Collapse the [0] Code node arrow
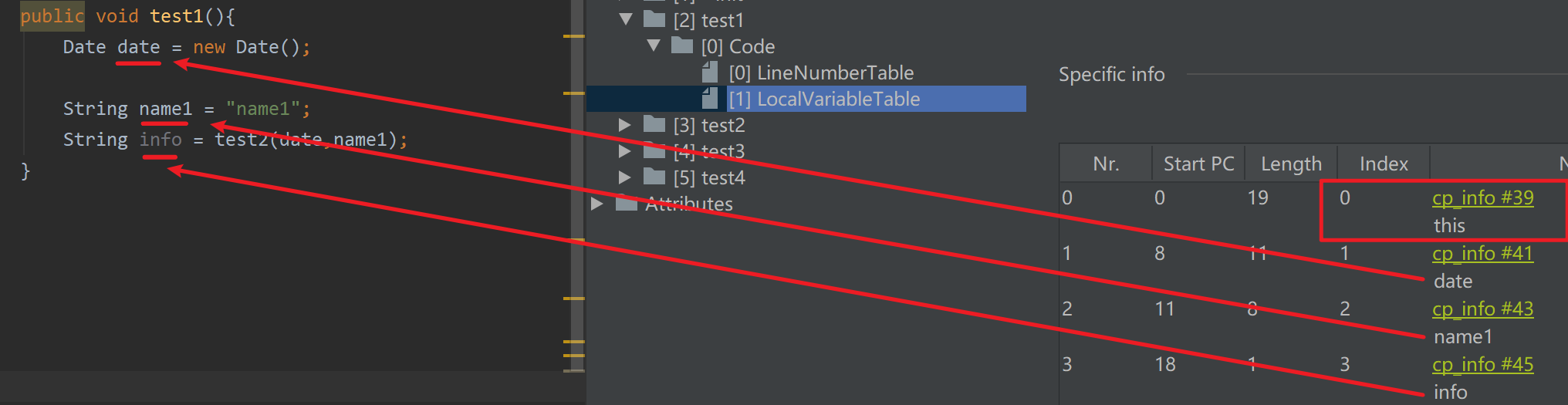 [654, 46]
